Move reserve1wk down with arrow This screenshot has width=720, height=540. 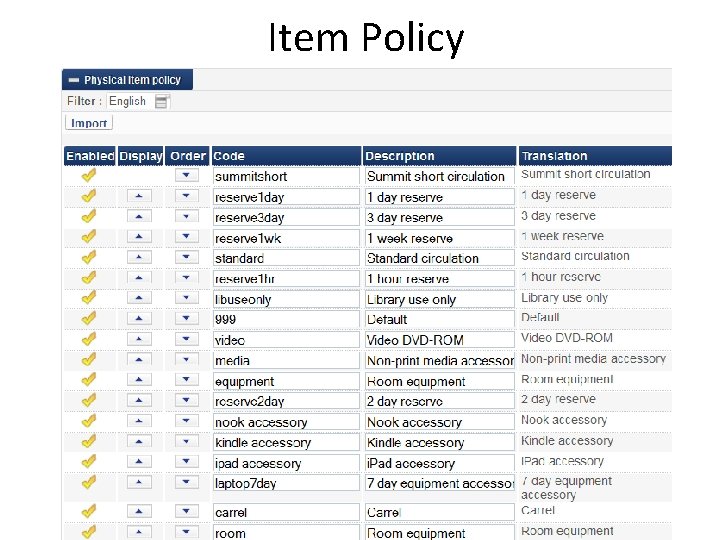186,237
